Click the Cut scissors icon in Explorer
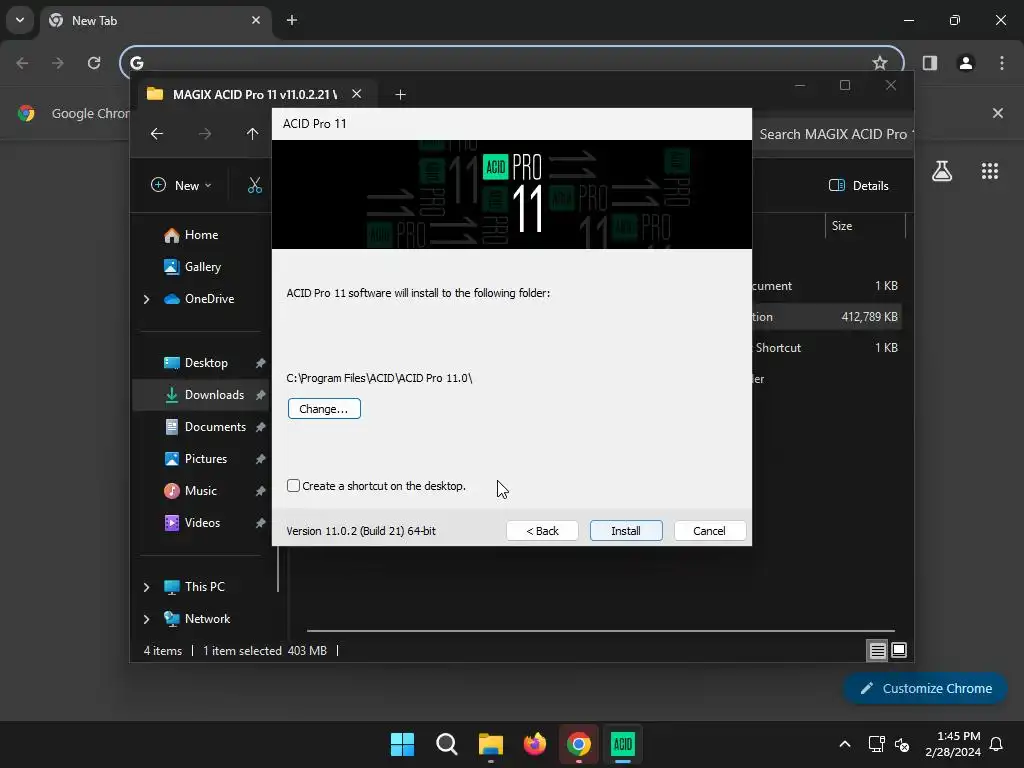 [255, 185]
